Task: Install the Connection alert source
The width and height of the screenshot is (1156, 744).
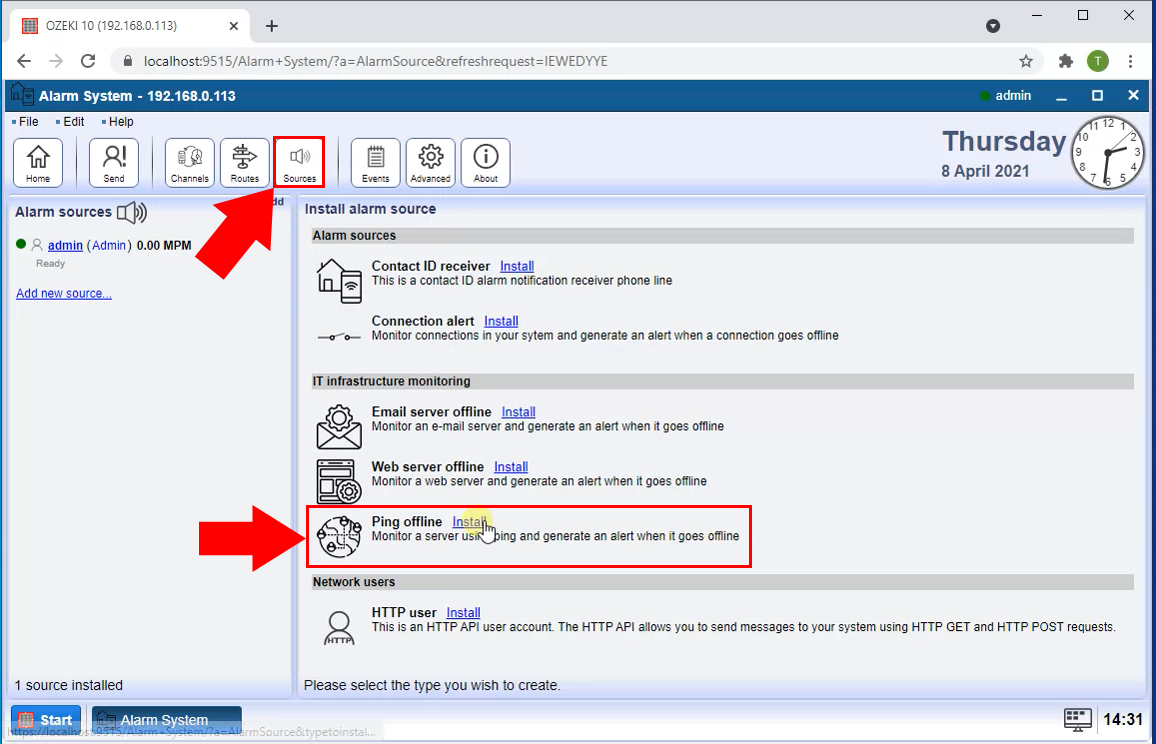Action: pos(501,321)
